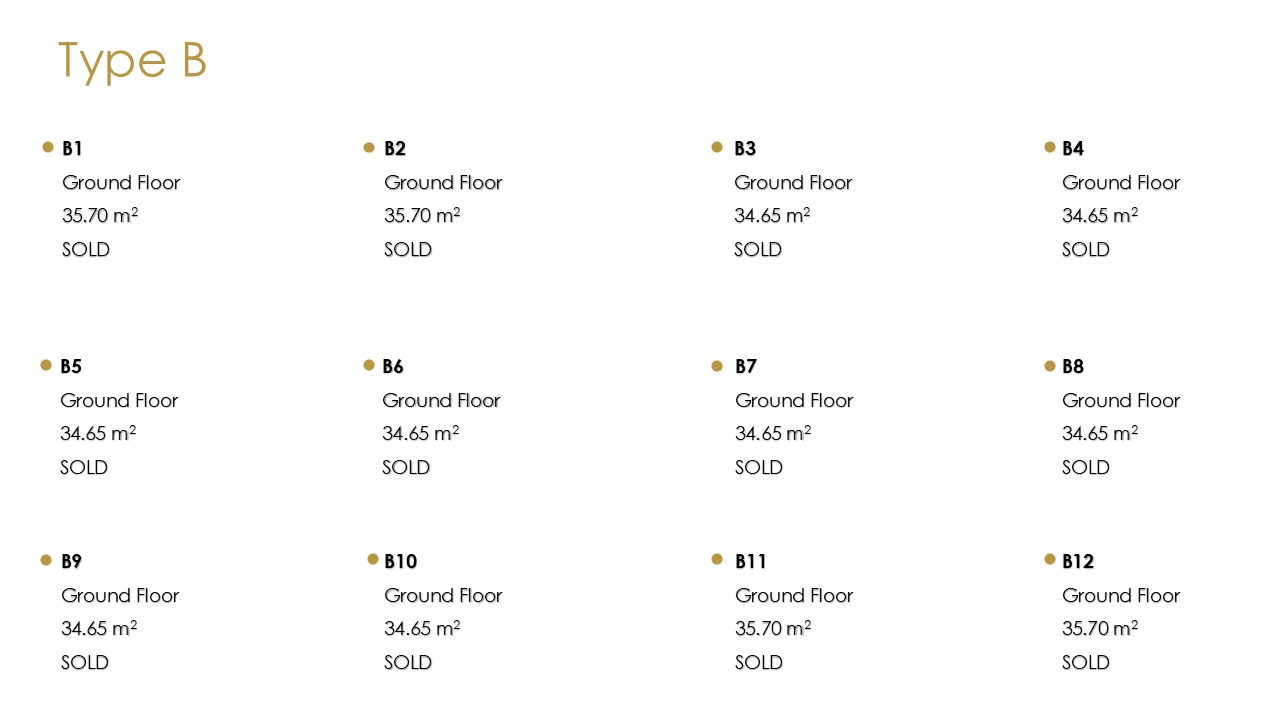Image resolution: width=1280 pixels, height=720 pixels.
Task: Select the gold bullet next to B12
Action: click(1050, 559)
